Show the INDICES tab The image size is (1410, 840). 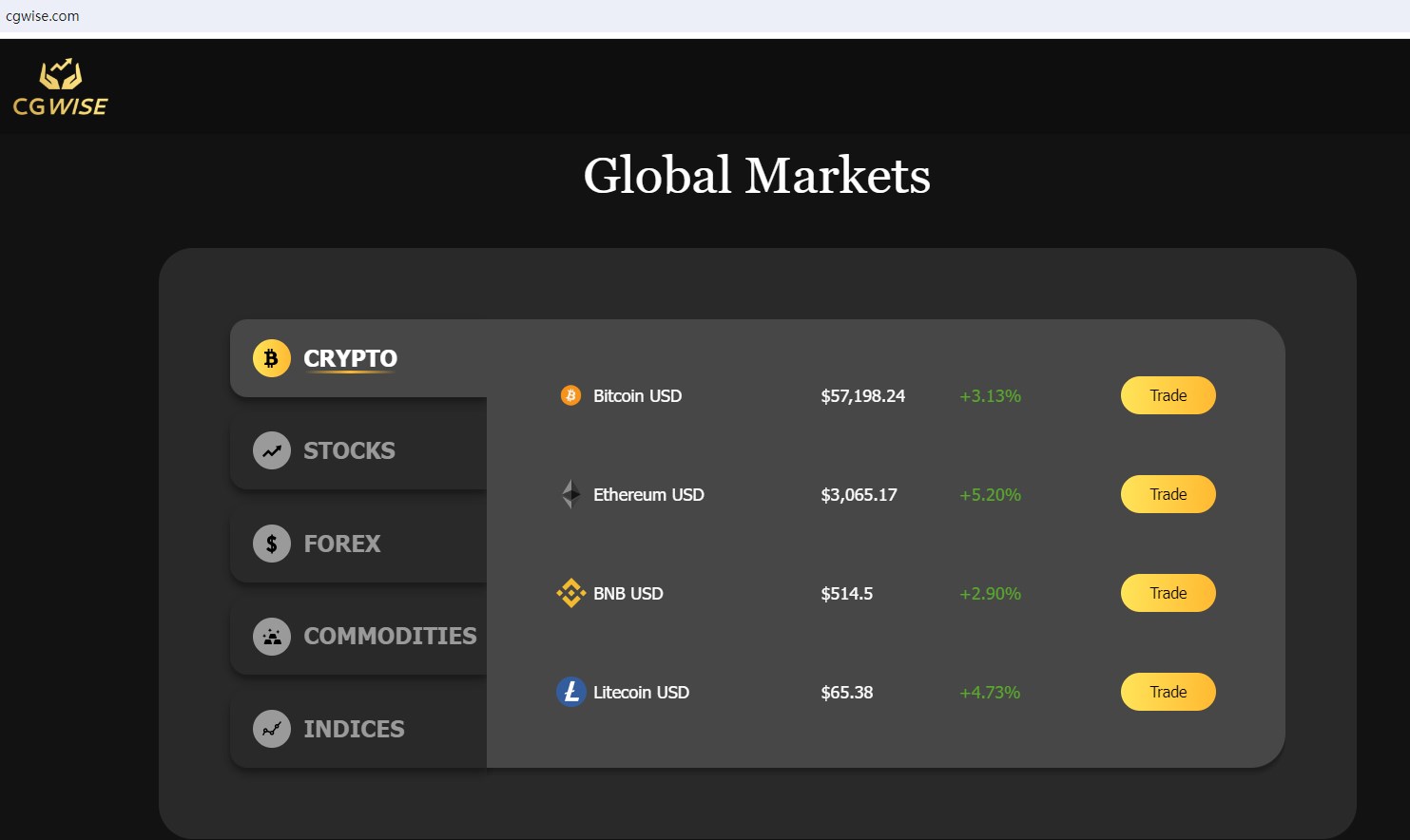tap(354, 729)
